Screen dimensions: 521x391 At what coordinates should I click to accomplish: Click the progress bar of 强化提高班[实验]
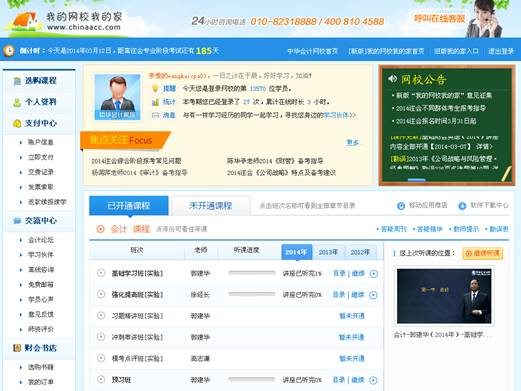pyautogui.click(x=252, y=294)
